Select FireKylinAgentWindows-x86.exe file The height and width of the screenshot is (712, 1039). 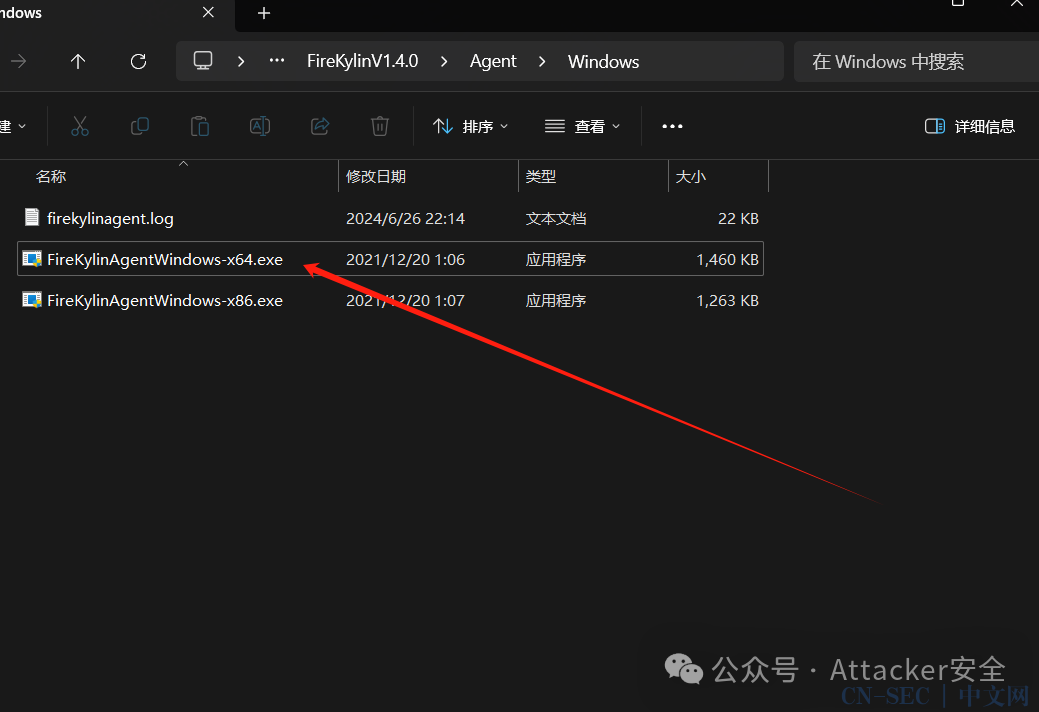[x=390, y=300]
